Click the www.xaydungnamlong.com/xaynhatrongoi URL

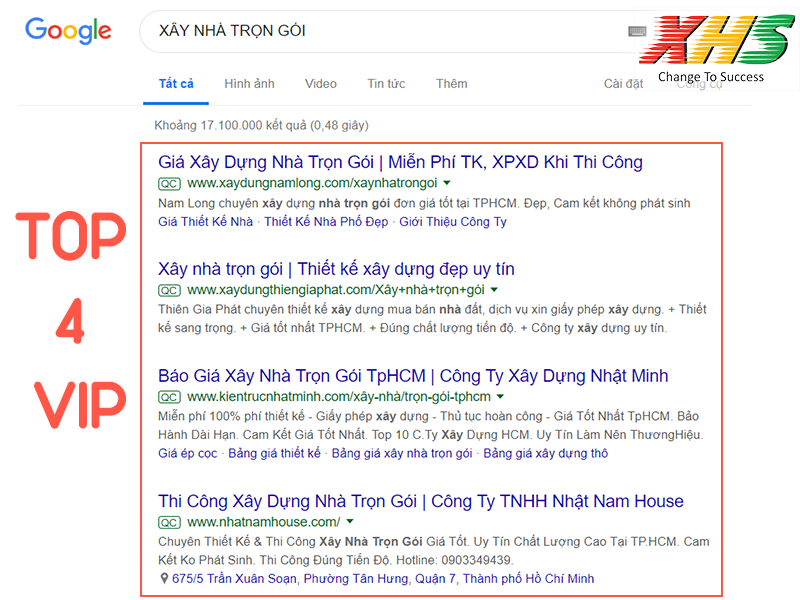pyautogui.click(x=312, y=183)
